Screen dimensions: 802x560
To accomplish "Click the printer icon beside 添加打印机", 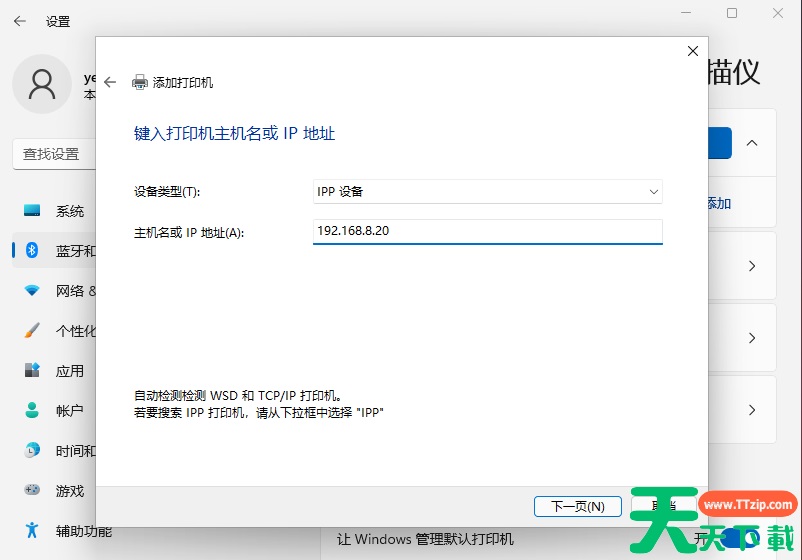I will coord(140,82).
